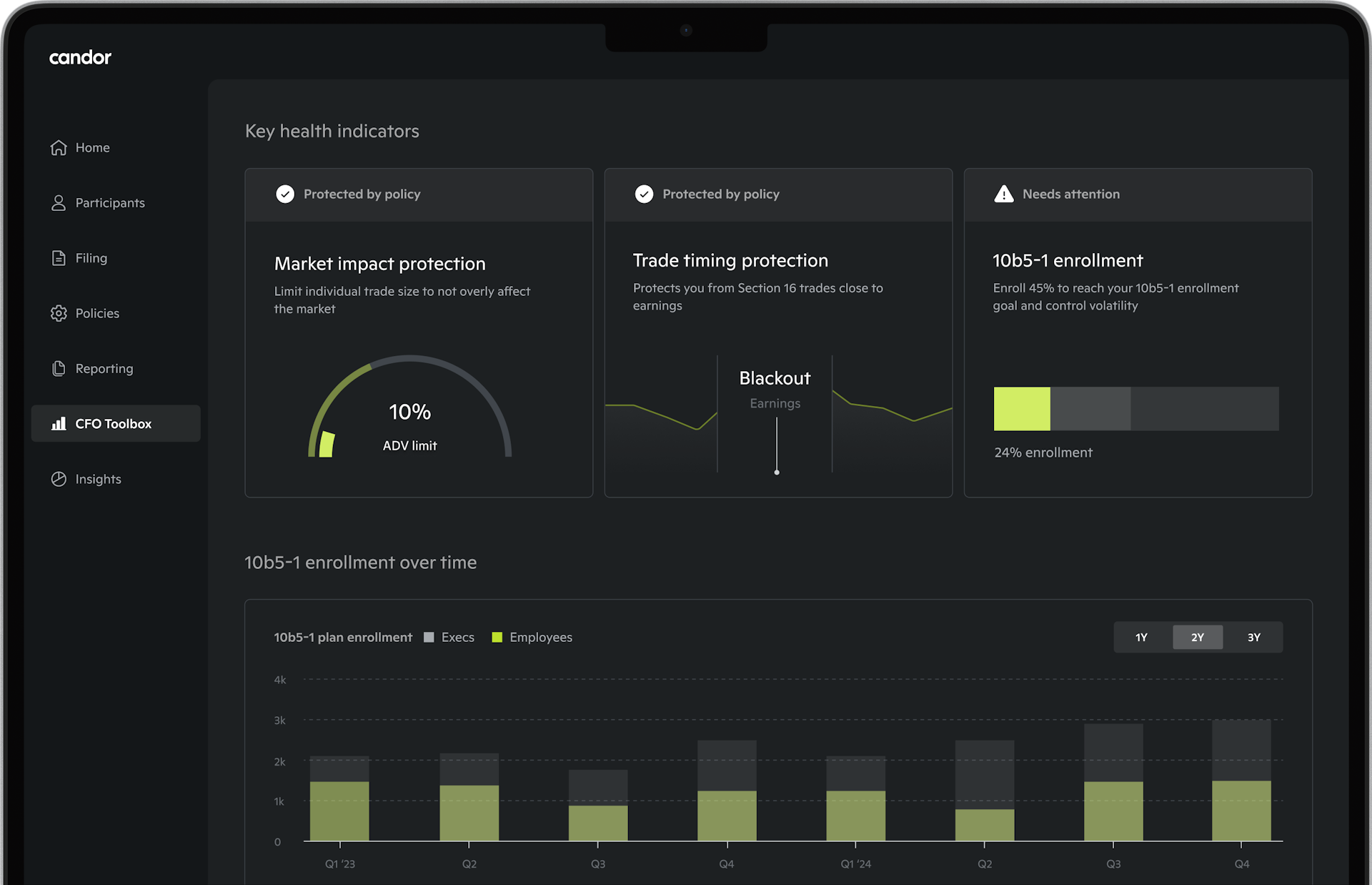1372x885 pixels.
Task: Click the 'Q1 '24' axis label
Action: 855,864
